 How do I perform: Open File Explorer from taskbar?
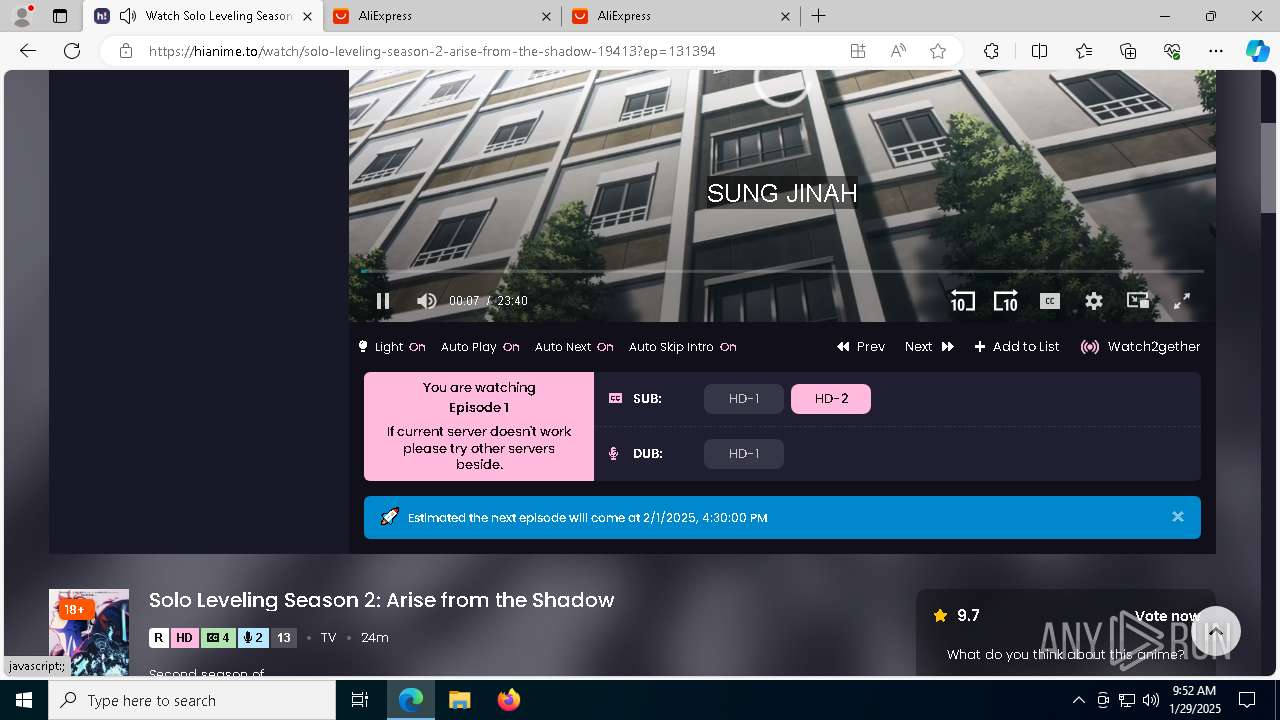pyautogui.click(x=459, y=700)
